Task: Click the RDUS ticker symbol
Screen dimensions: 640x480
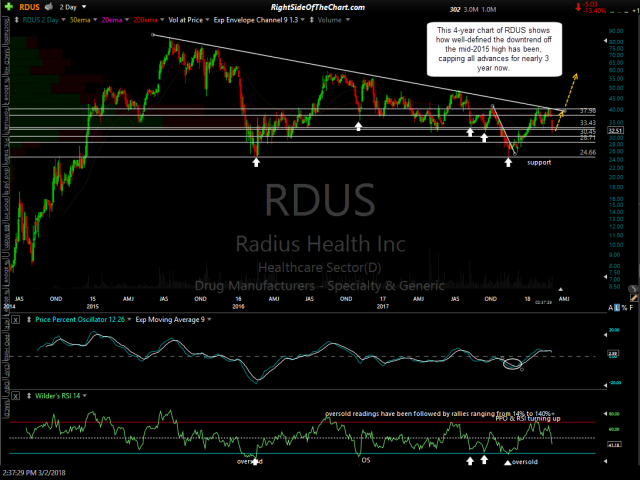Action: pyautogui.click(x=29, y=7)
